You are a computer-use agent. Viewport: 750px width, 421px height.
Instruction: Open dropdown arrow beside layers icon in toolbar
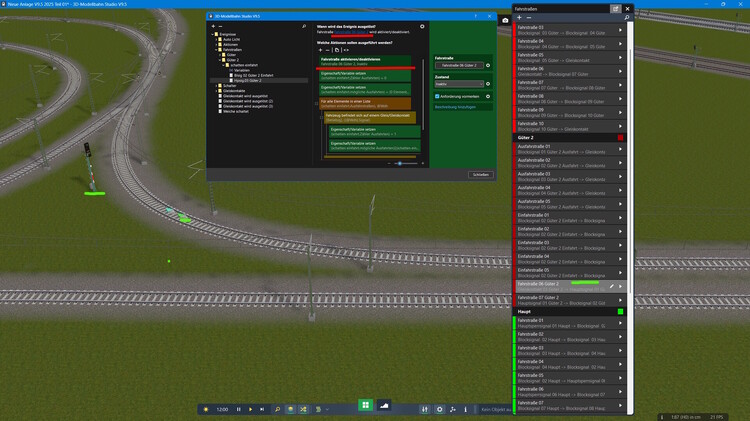pos(327,410)
